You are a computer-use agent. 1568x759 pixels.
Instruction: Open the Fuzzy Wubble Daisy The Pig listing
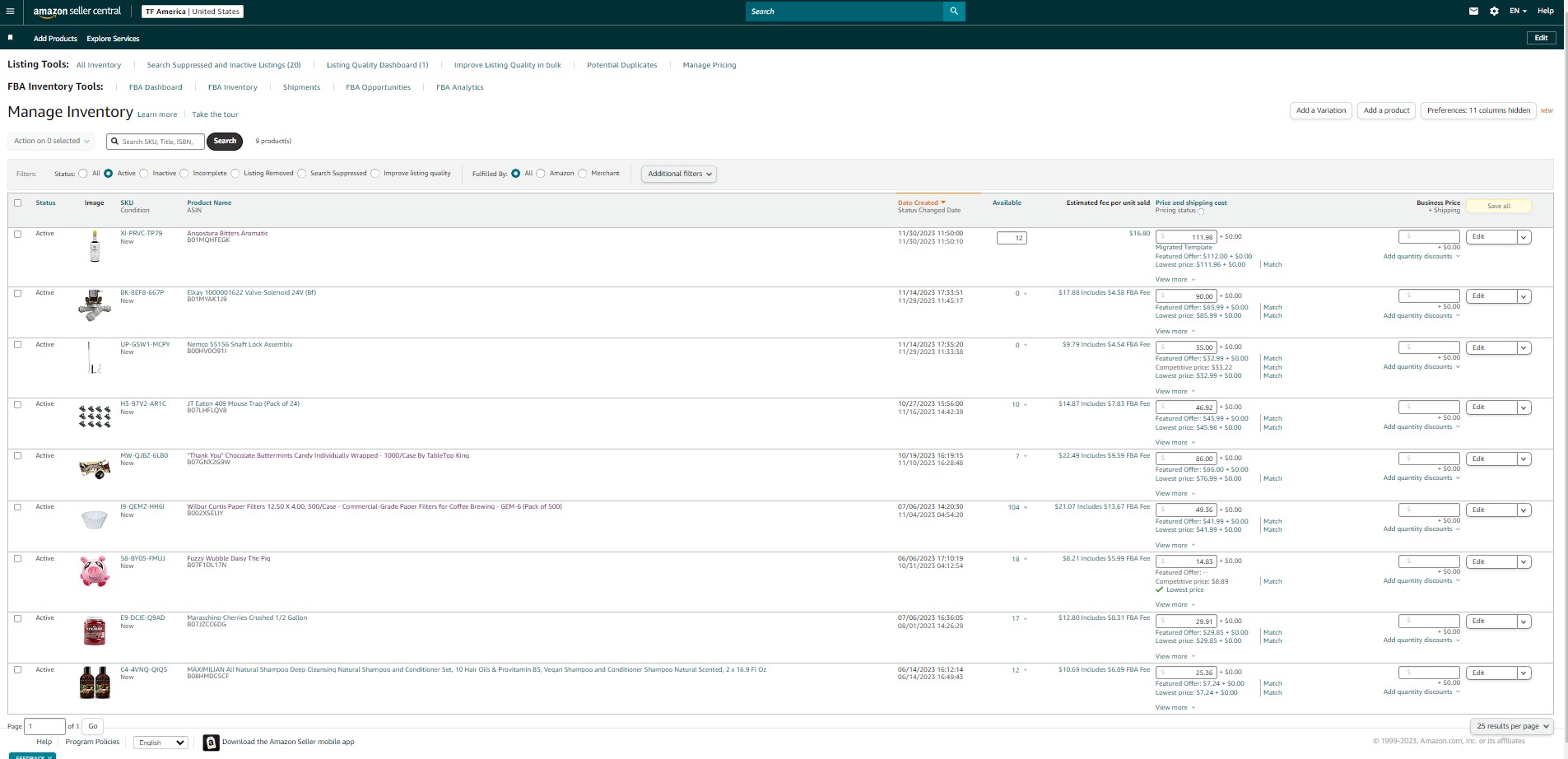pos(228,558)
